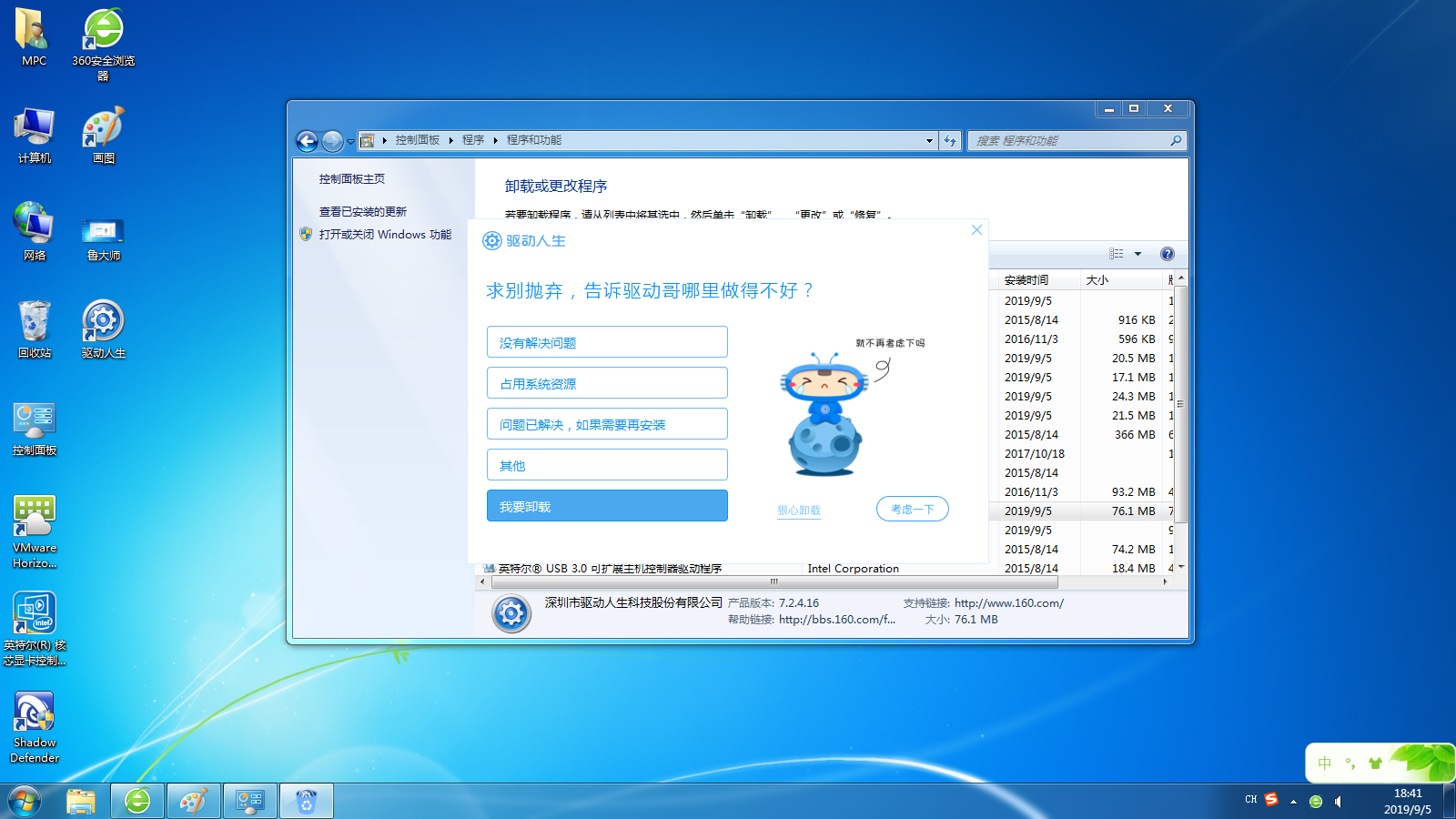The image size is (1456, 819).
Task: Select the 英特尔核芯显卡控制 desktop icon
Action: [34, 630]
